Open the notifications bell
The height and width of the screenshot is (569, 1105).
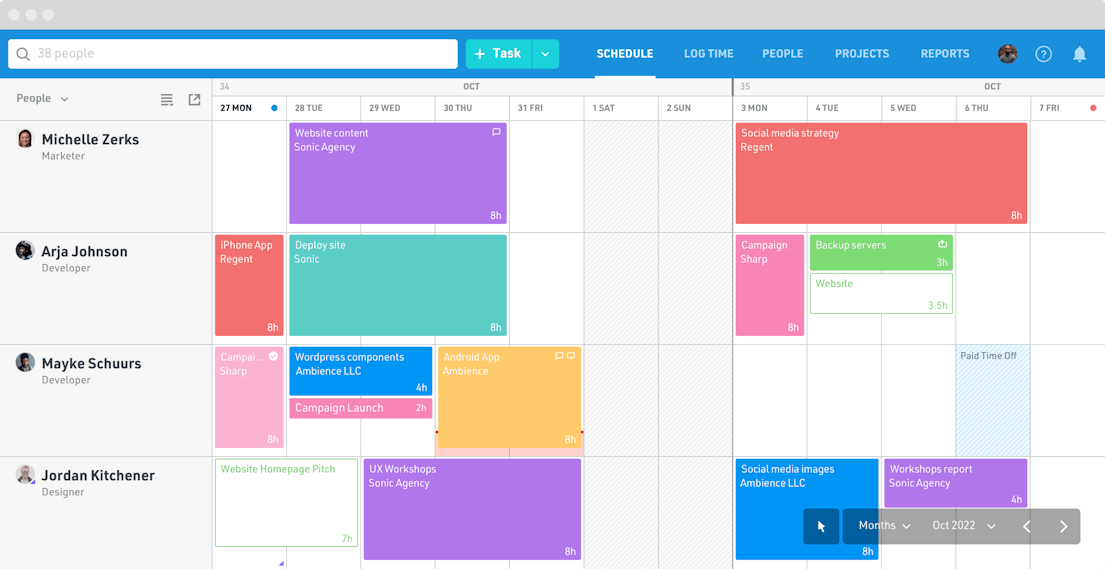(x=1079, y=54)
